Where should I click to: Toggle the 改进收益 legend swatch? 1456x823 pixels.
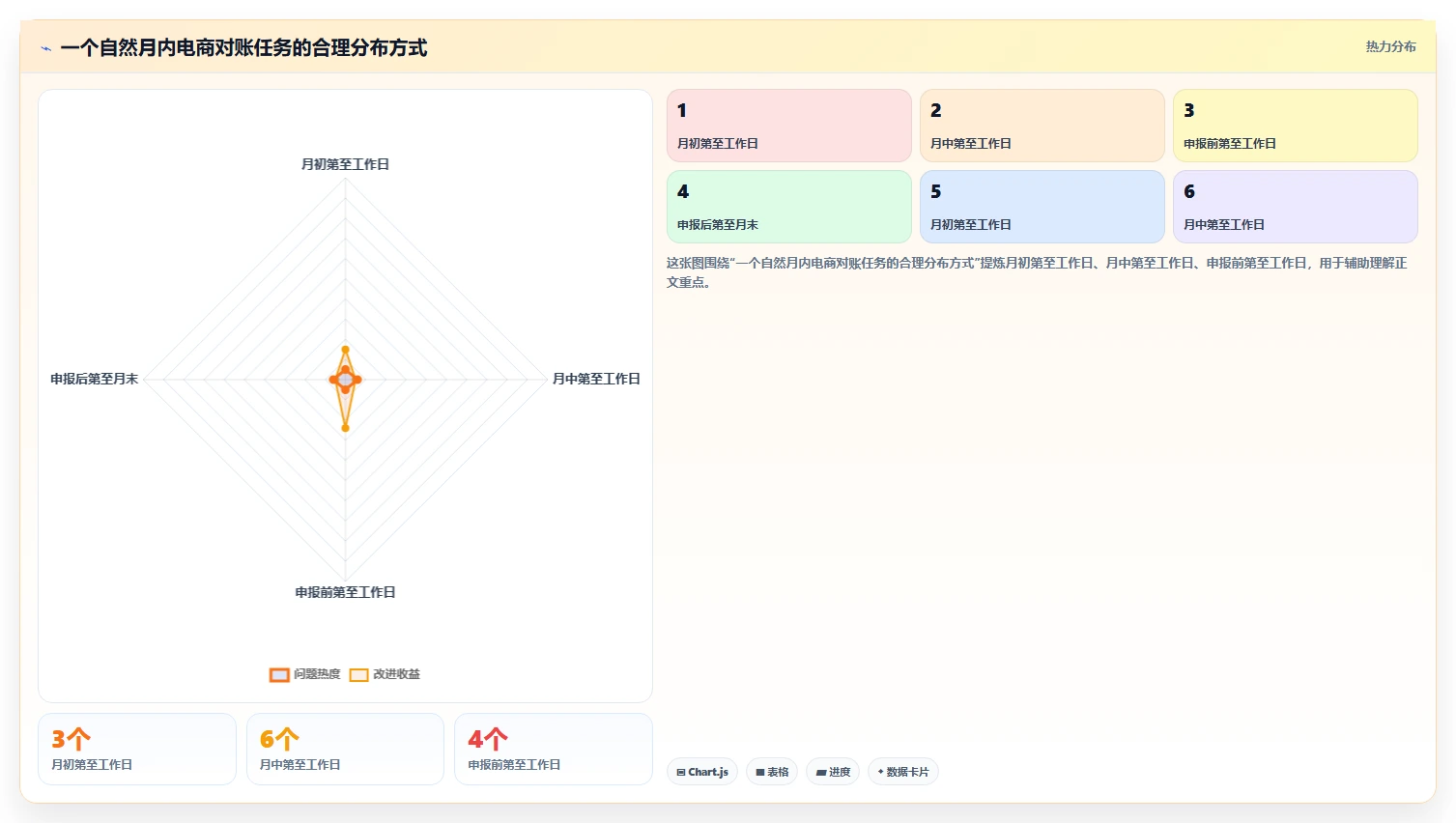(358, 674)
